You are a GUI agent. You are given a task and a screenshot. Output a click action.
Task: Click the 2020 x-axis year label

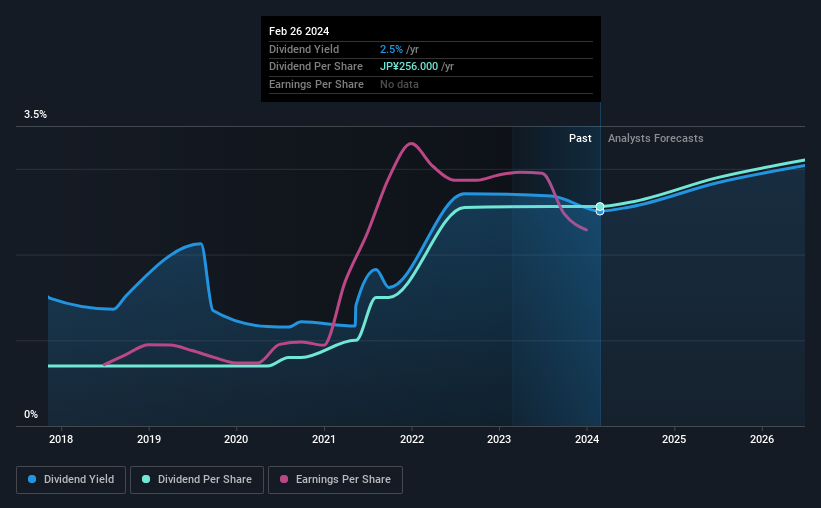[236, 439]
